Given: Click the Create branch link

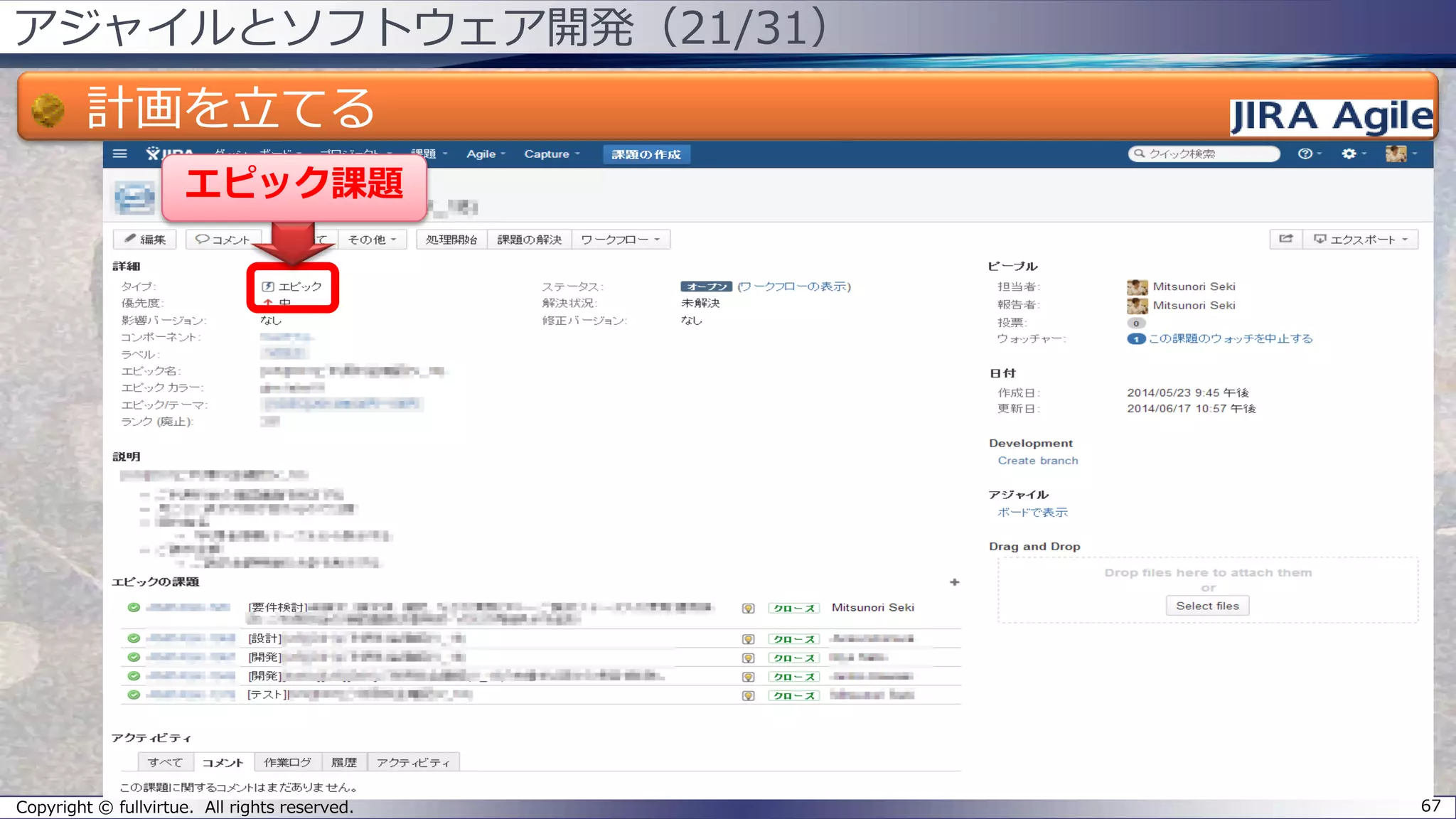Looking at the screenshot, I should coord(1038,461).
